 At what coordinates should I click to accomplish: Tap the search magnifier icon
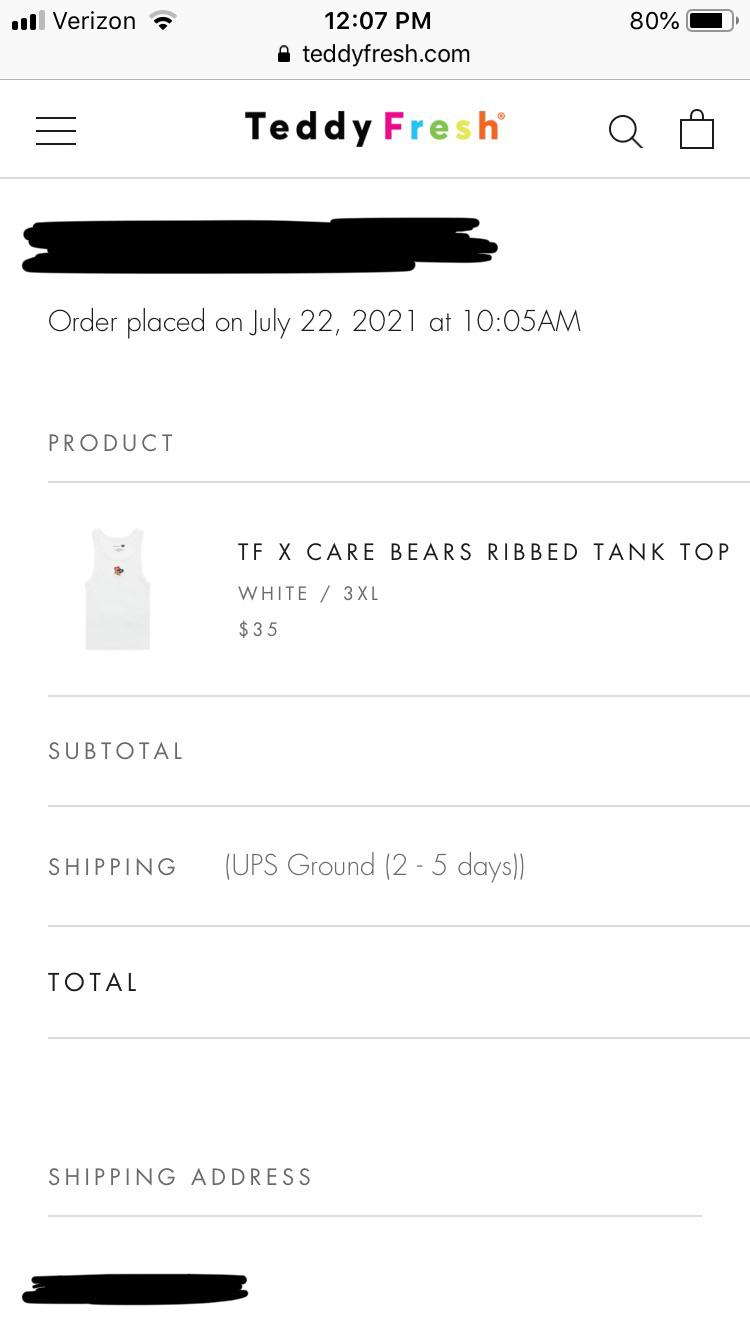[x=625, y=130]
